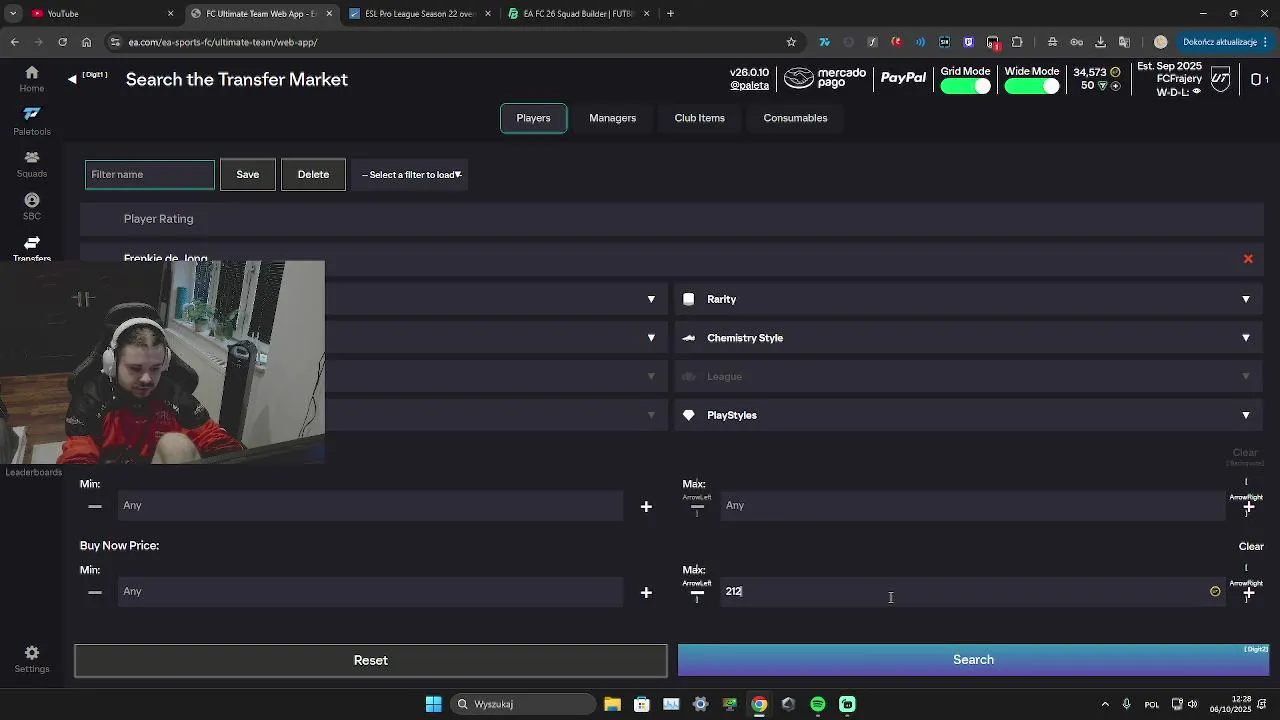Increase the Bid Price Max value
Viewport: 1280px width, 720px height.
pos(1248,507)
